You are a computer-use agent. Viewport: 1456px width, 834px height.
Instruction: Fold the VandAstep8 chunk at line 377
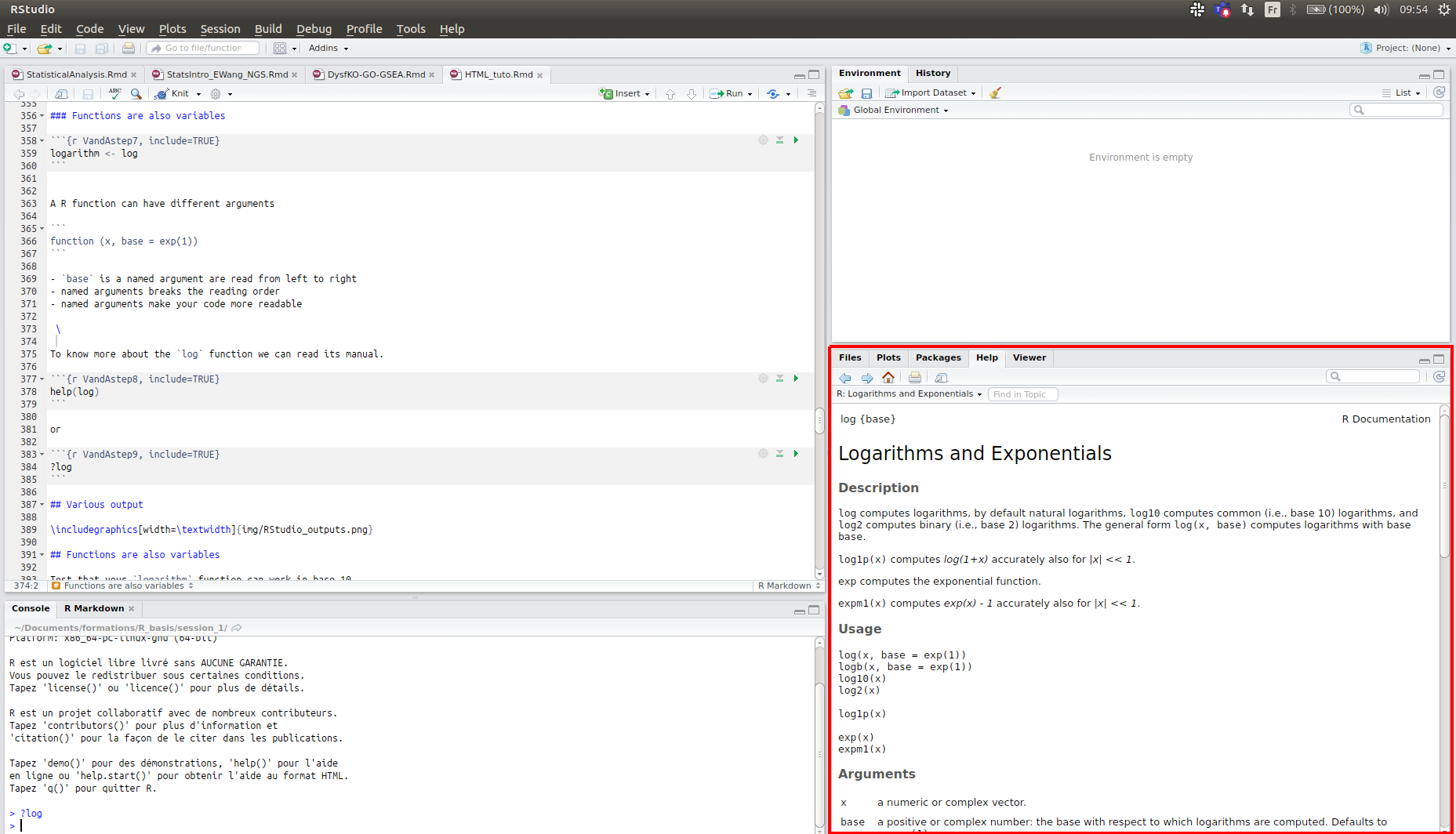[x=42, y=379]
